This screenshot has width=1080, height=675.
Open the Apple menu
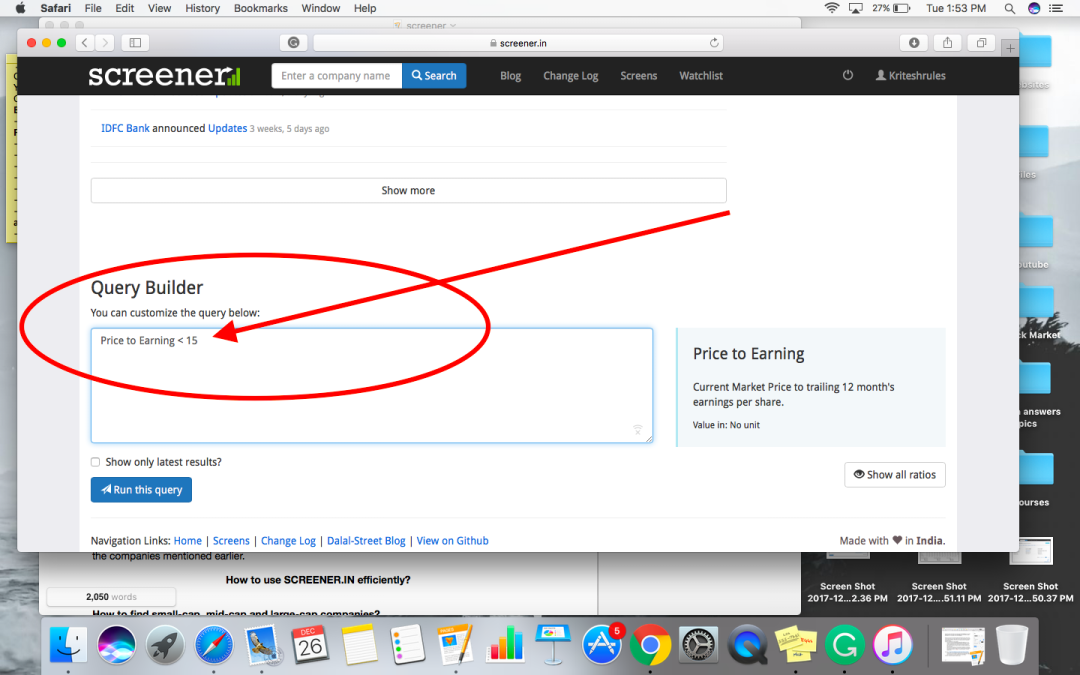[20, 8]
